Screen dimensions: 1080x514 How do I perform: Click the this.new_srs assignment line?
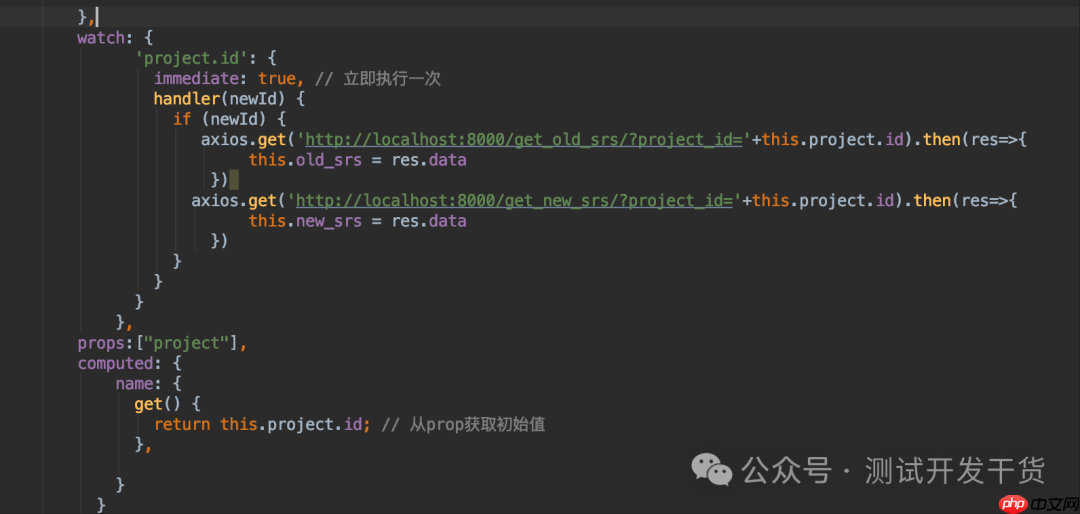(x=357, y=221)
